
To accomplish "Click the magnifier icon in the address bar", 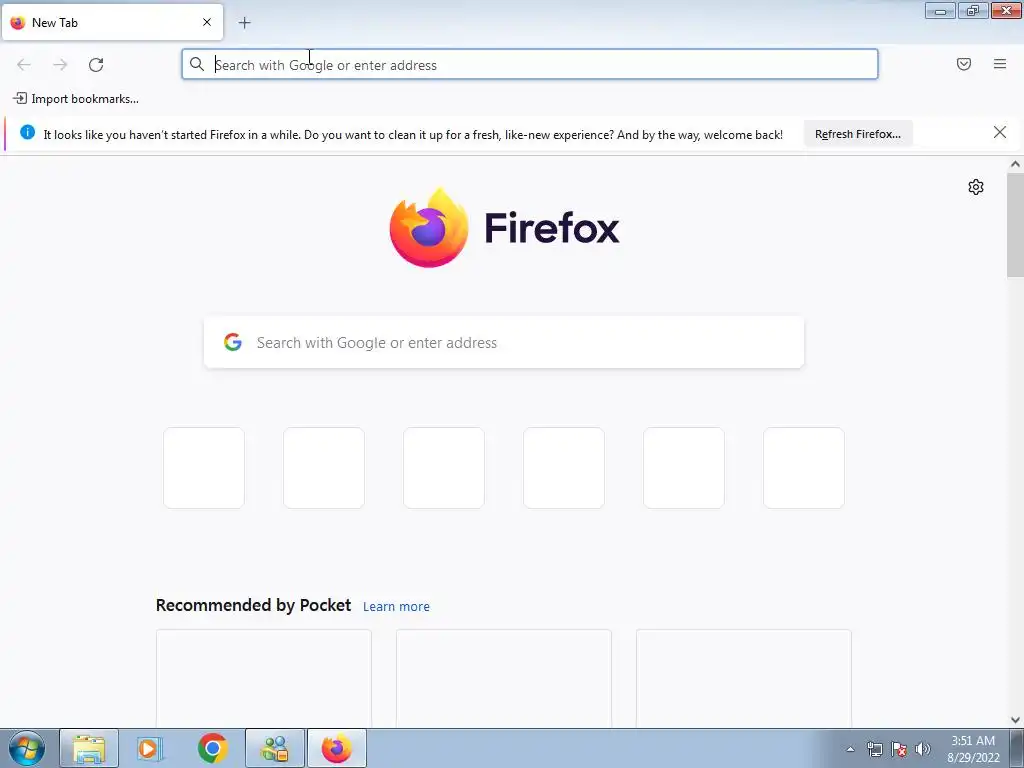I will coord(197,64).
